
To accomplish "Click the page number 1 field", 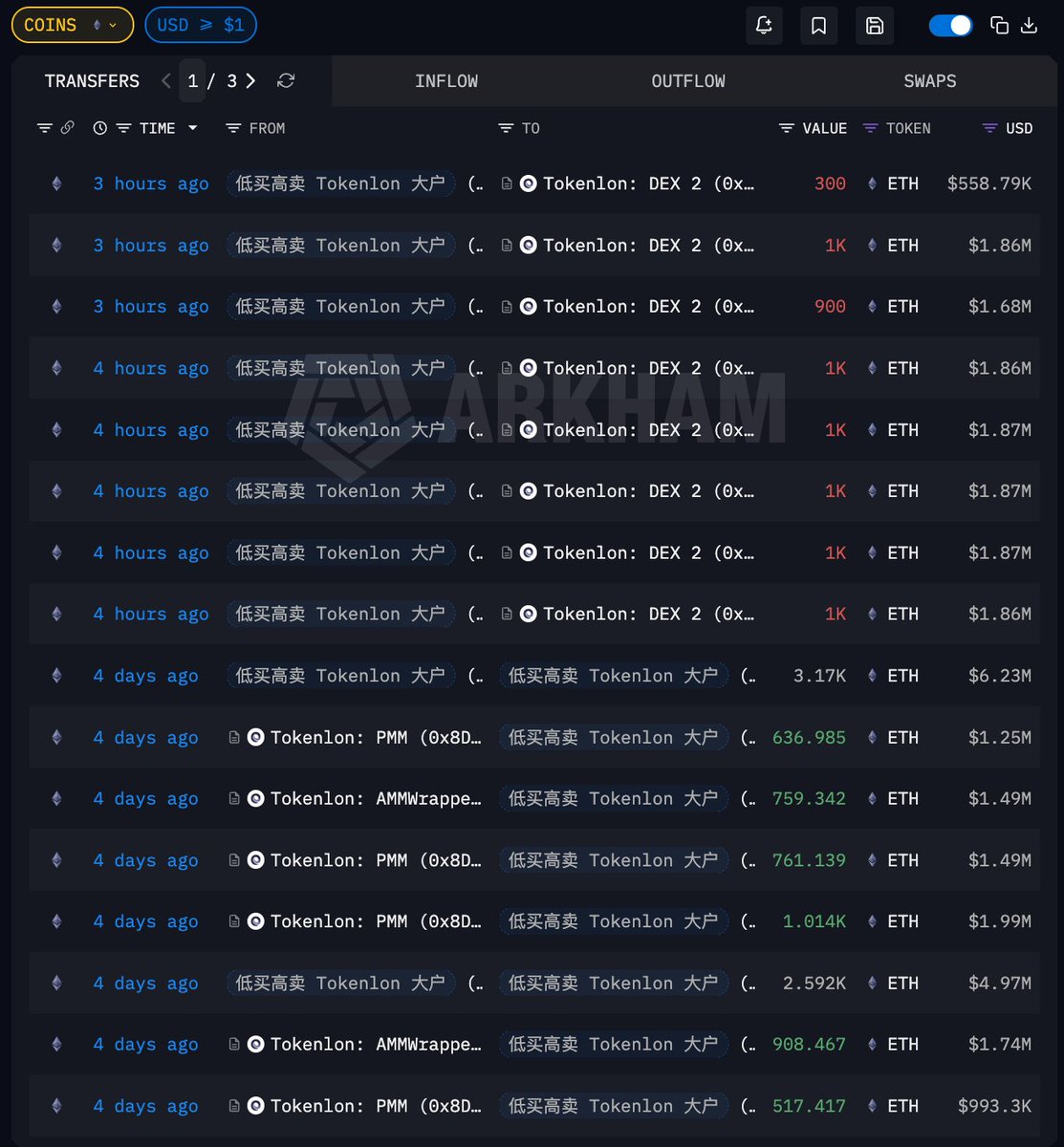I will tap(192, 81).
